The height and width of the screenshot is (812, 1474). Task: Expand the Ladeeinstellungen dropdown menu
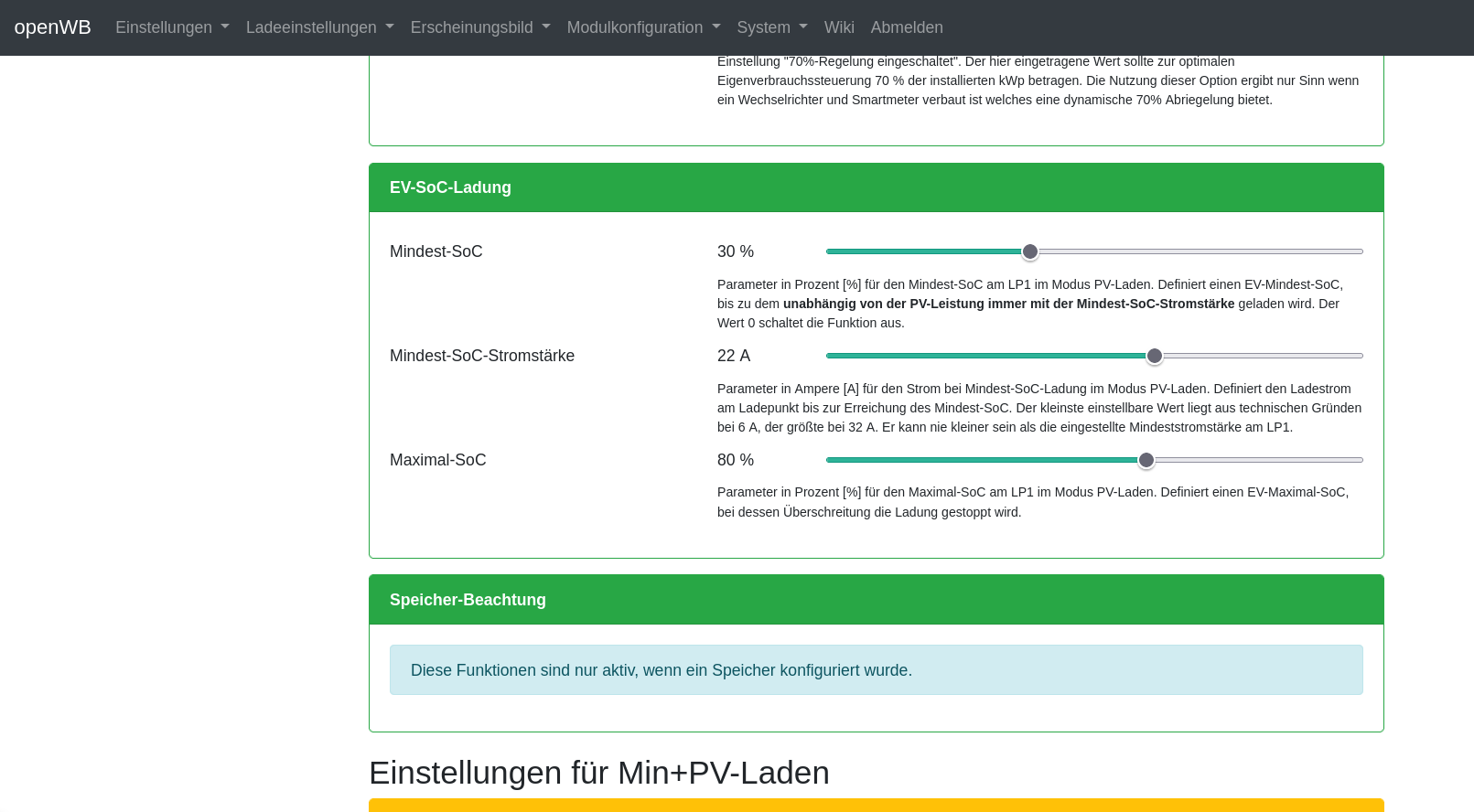pyautogui.click(x=319, y=27)
